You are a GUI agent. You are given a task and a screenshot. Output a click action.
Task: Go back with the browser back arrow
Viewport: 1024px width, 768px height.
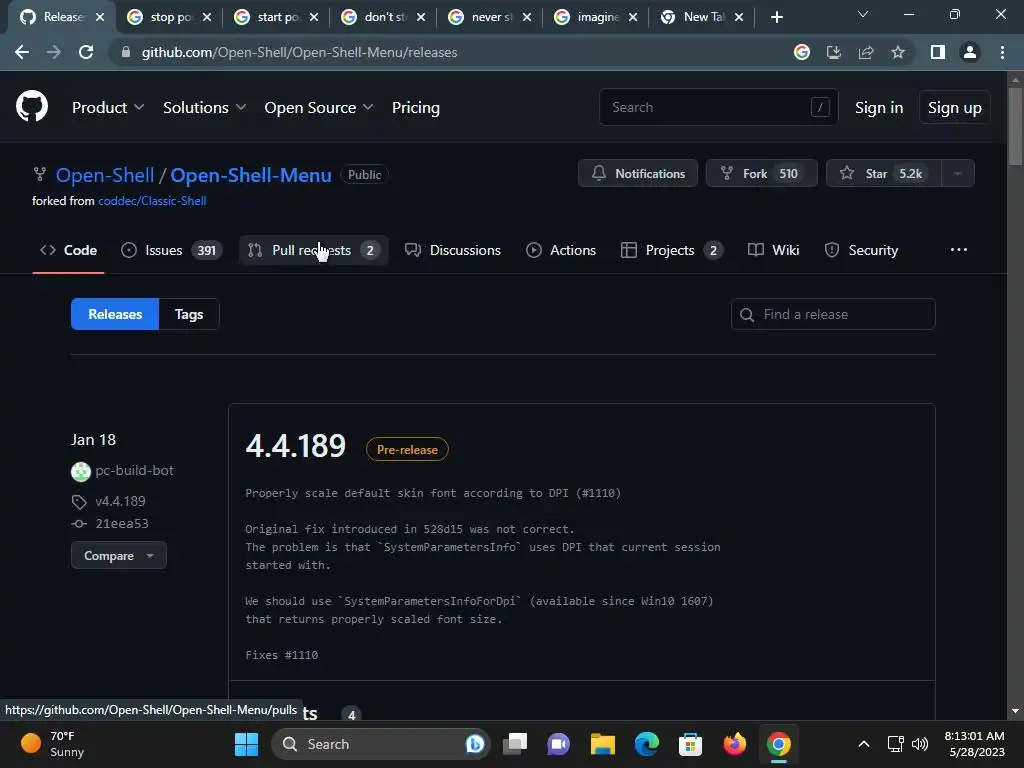point(22,52)
